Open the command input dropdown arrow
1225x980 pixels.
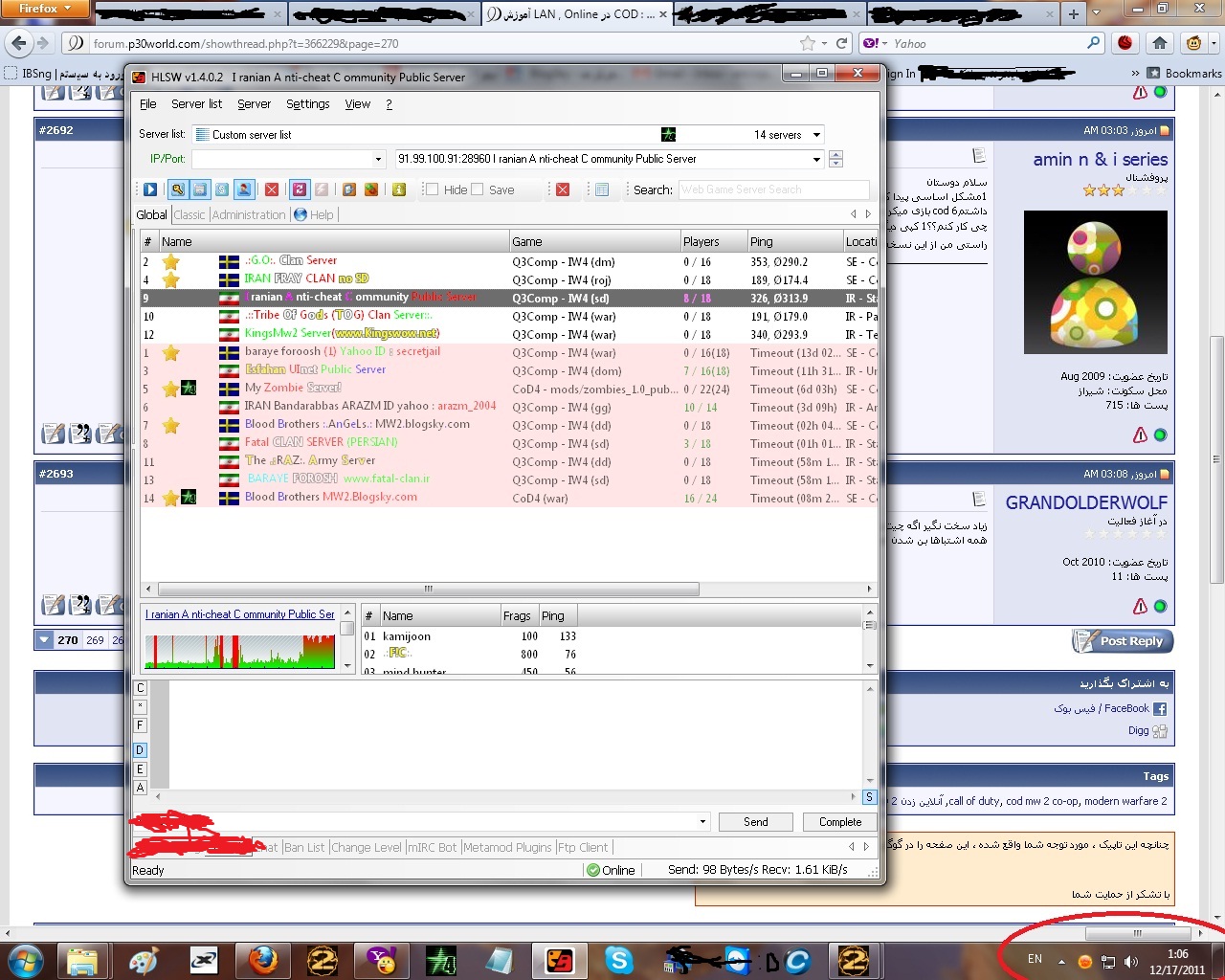click(702, 822)
